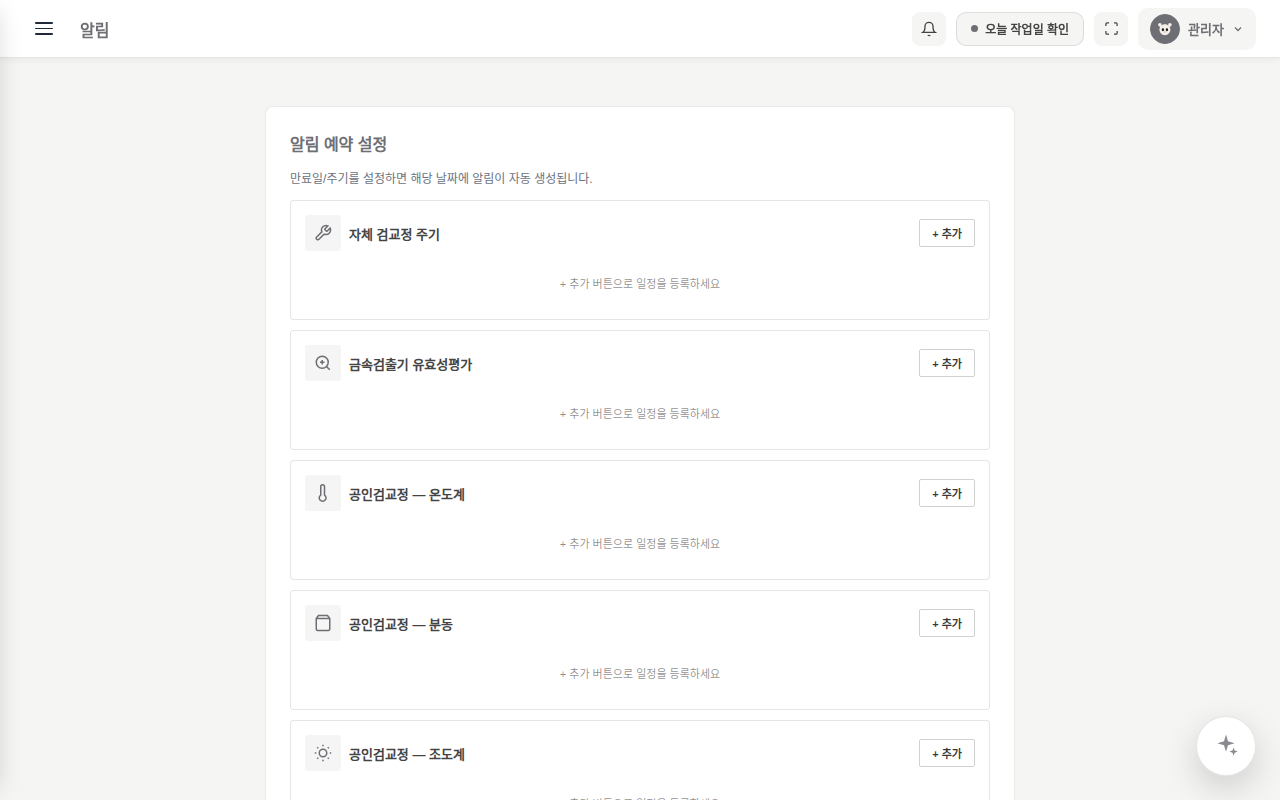Image resolution: width=1280 pixels, height=800 pixels.
Task: Click the bear avatar next to 관리자
Action: click(x=1165, y=29)
